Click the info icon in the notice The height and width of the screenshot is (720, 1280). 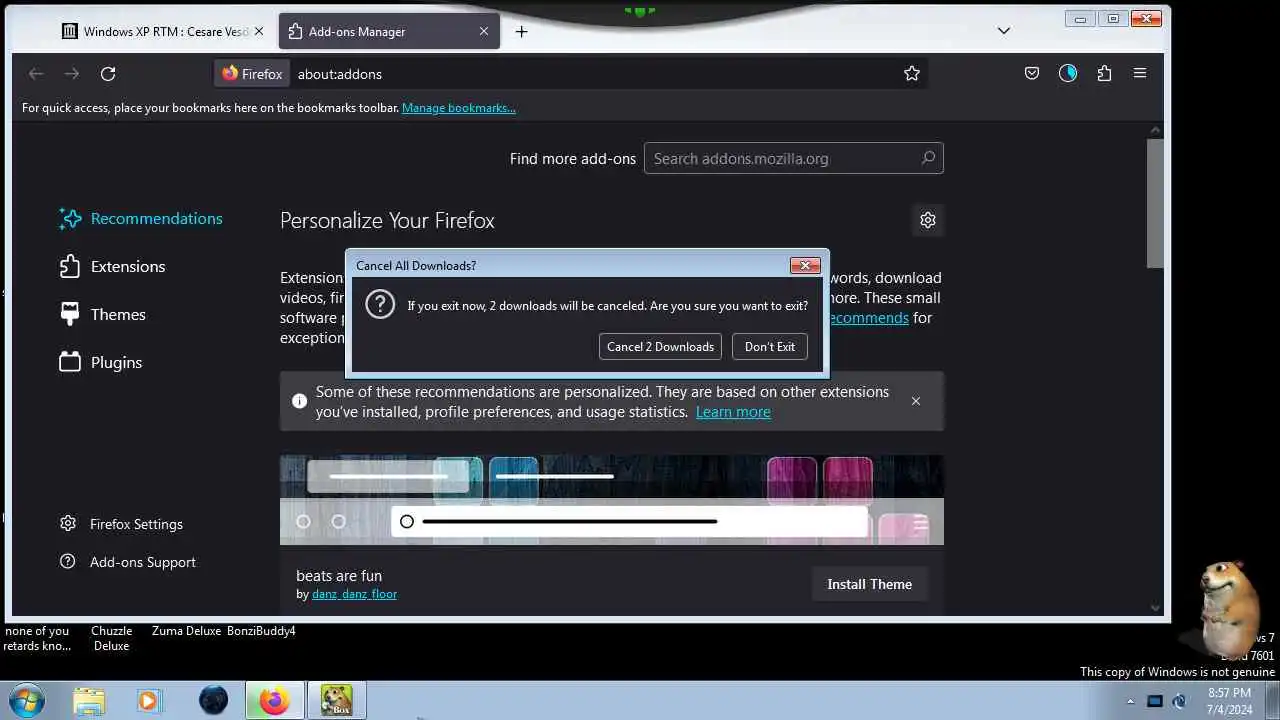pyautogui.click(x=299, y=401)
